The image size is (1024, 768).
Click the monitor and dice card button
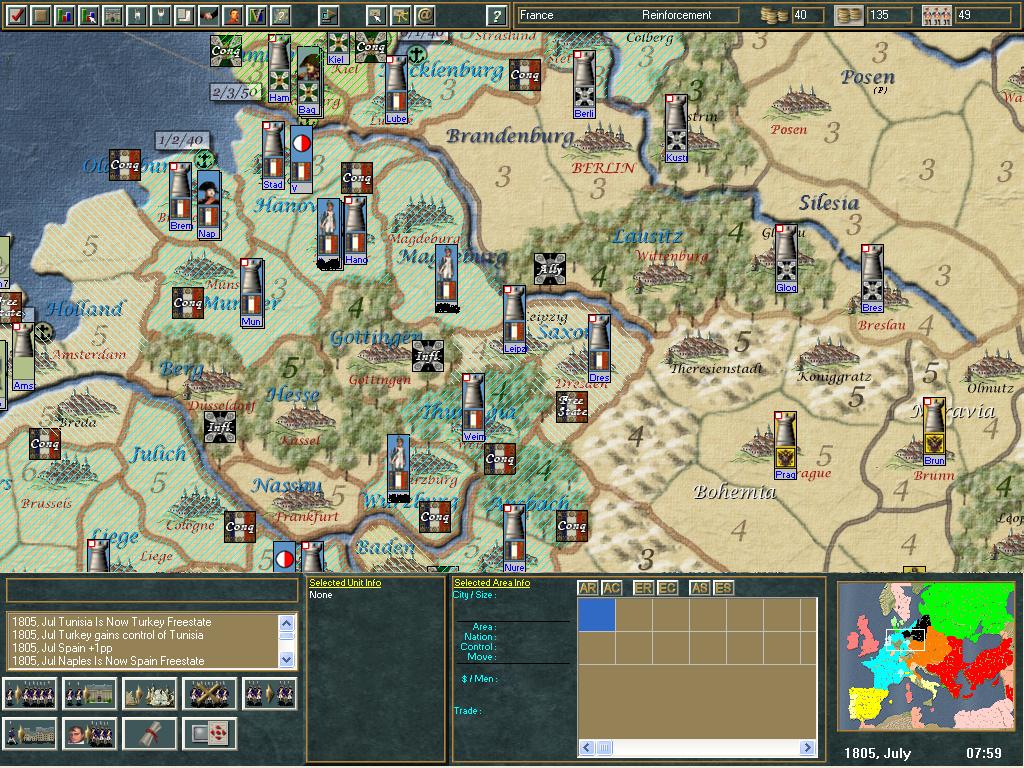210,733
